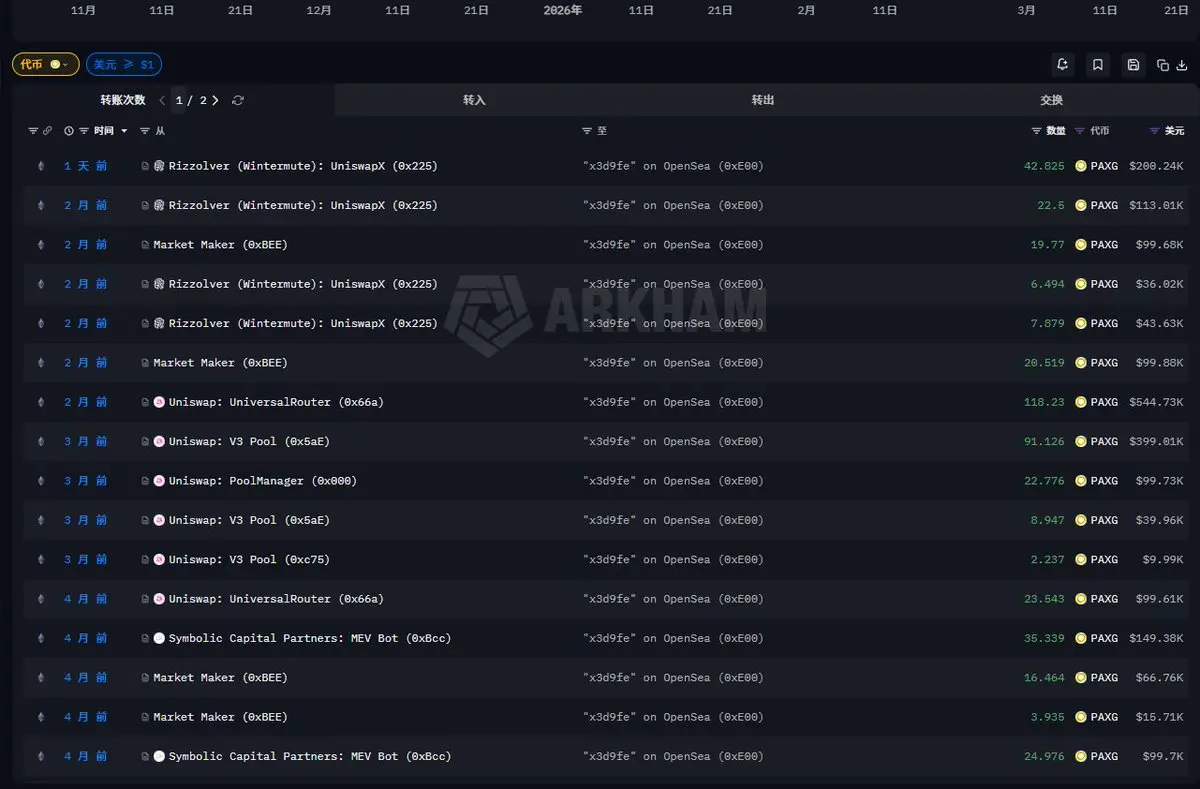Click the Ethereum icon in the $544.73K row
This screenshot has height=789, width=1200.
(x=41, y=402)
